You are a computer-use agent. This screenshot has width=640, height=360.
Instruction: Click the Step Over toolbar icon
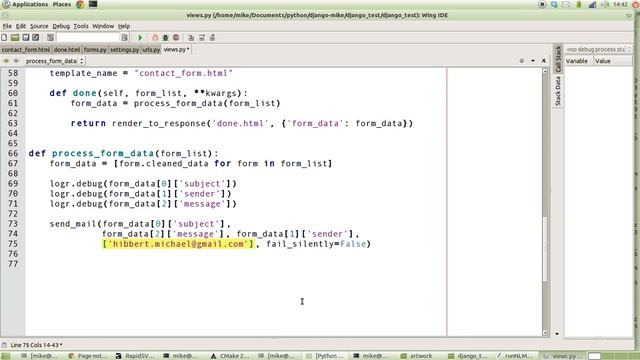click(202, 38)
